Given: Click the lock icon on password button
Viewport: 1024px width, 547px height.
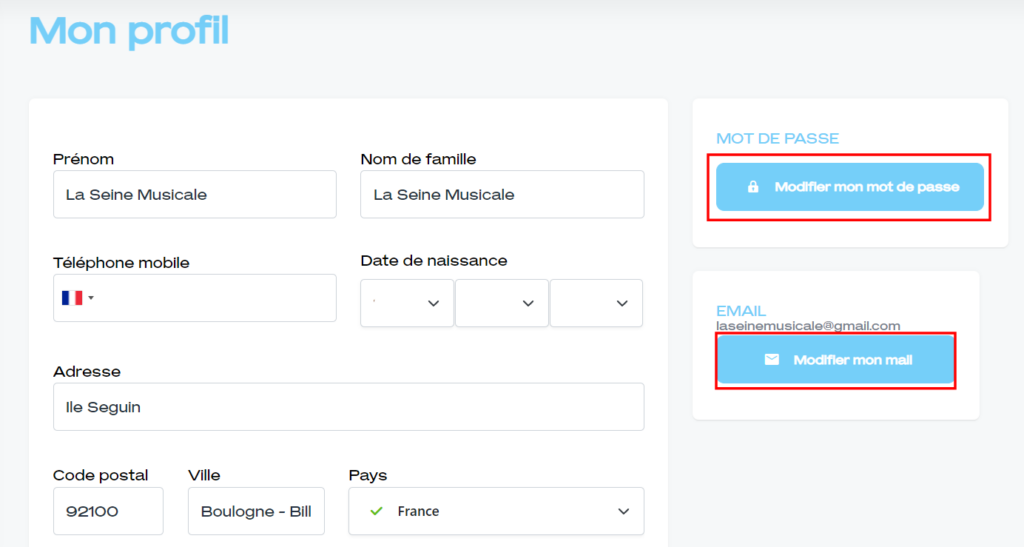Looking at the screenshot, I should [x=753, y=187].
